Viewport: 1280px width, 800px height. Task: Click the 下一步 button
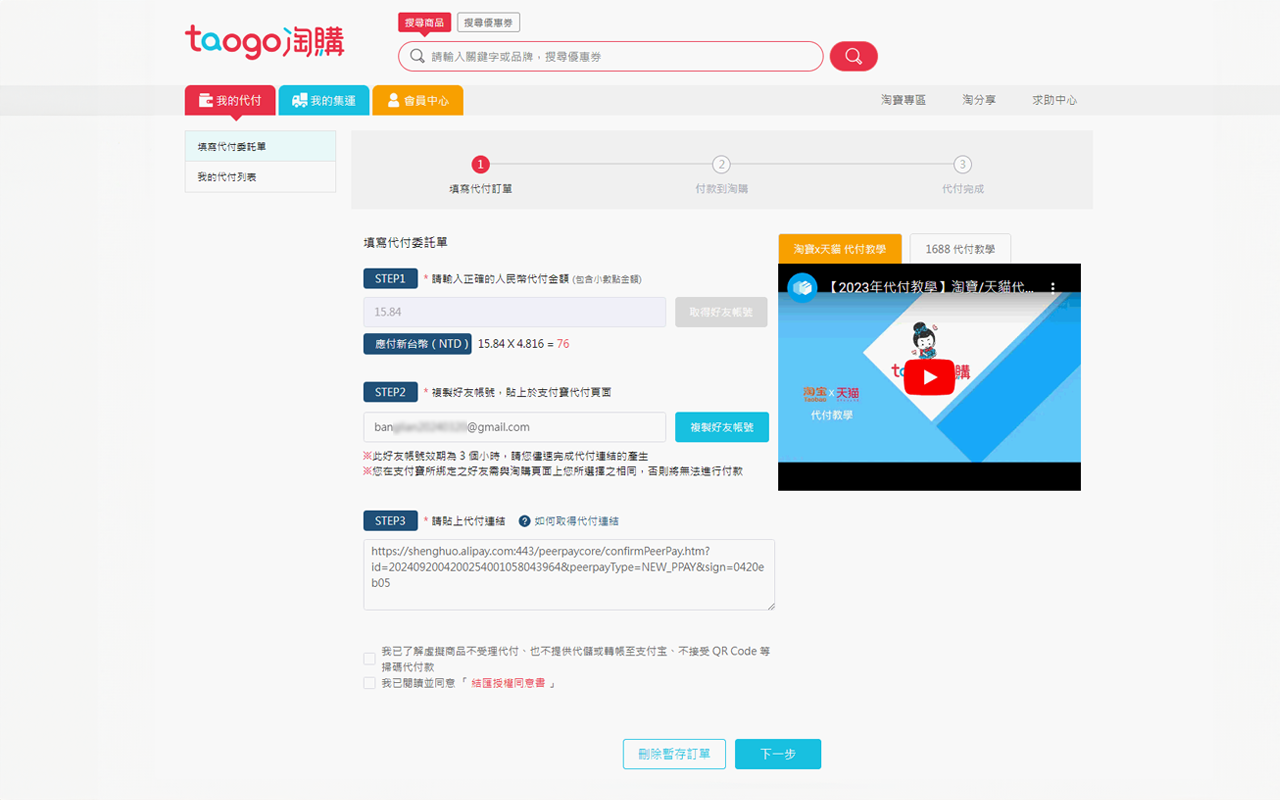[x=778, y=754]
